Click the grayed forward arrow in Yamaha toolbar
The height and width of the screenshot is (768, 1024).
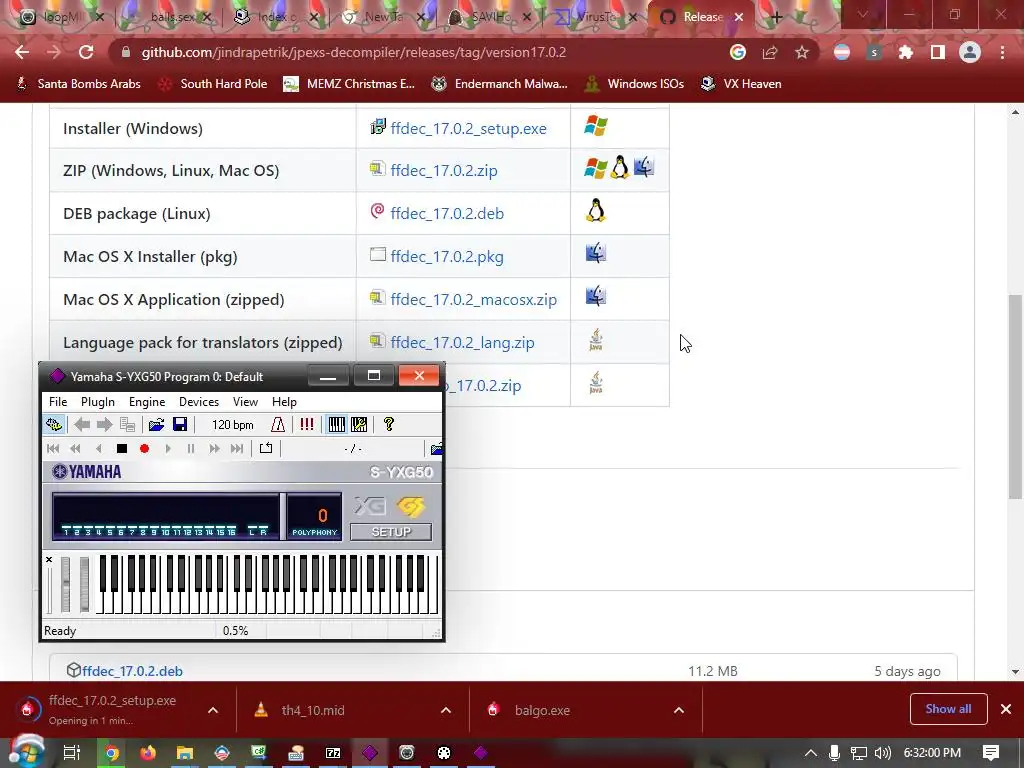(x=104, y=425)
